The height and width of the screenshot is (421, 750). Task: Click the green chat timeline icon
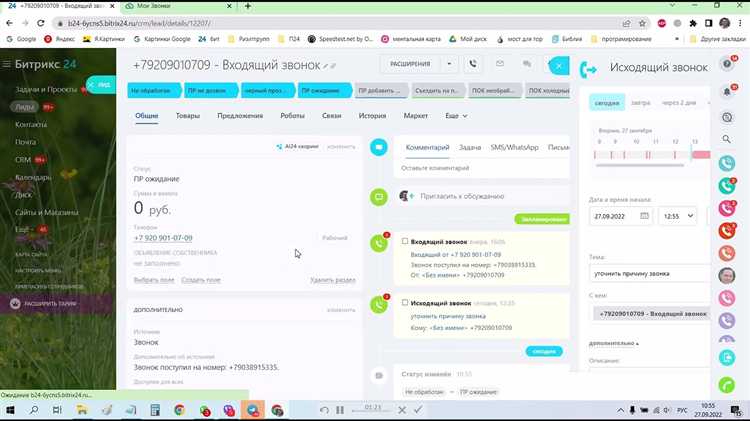click(379, 197)
